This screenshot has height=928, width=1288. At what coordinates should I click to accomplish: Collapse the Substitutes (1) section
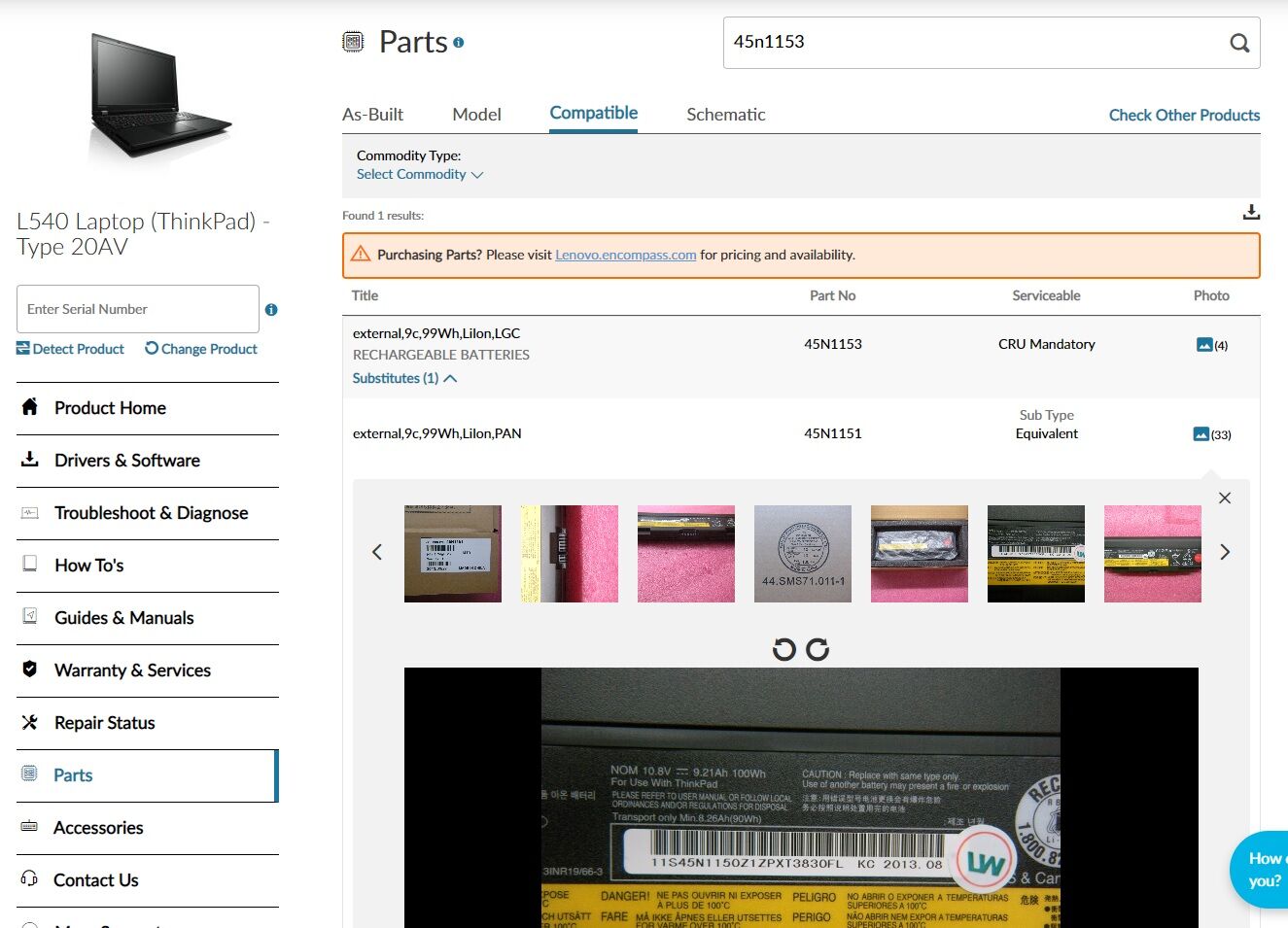[404, 378]
